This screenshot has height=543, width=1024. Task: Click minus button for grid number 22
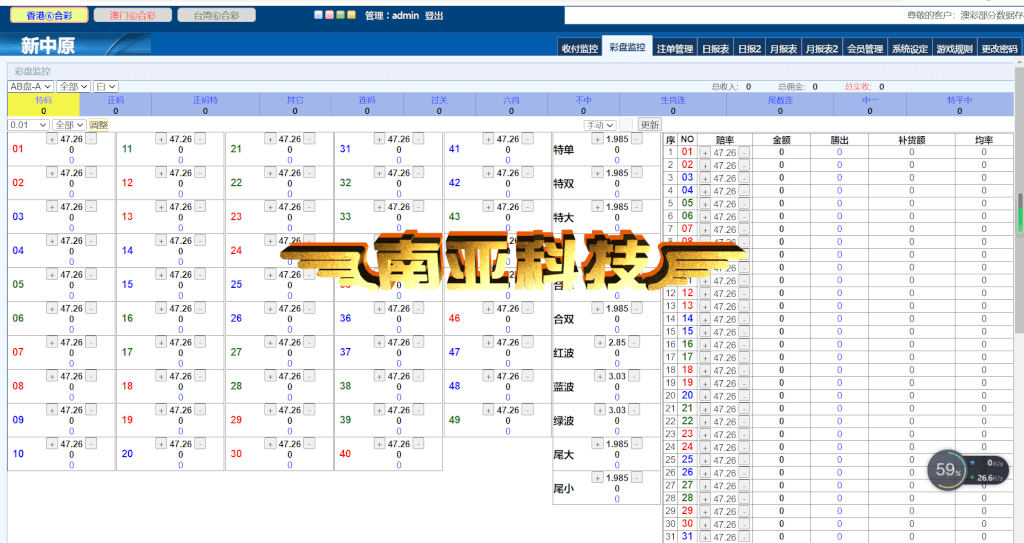309,173
